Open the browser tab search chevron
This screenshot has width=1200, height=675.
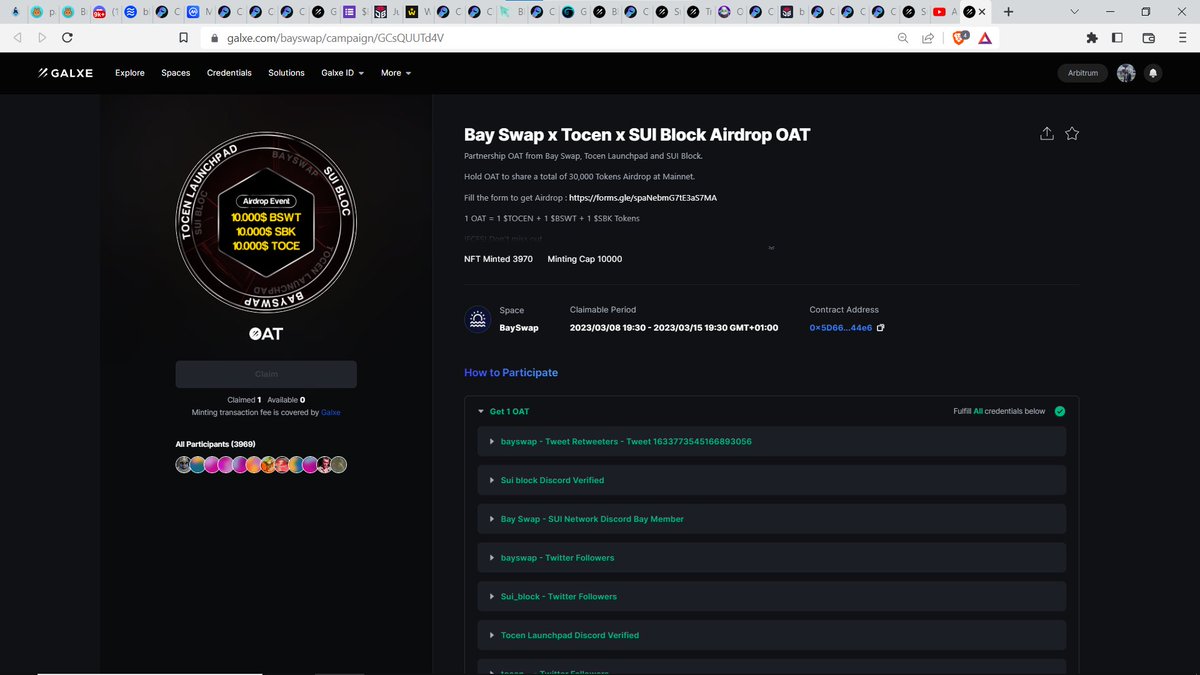pos(1073,12)
